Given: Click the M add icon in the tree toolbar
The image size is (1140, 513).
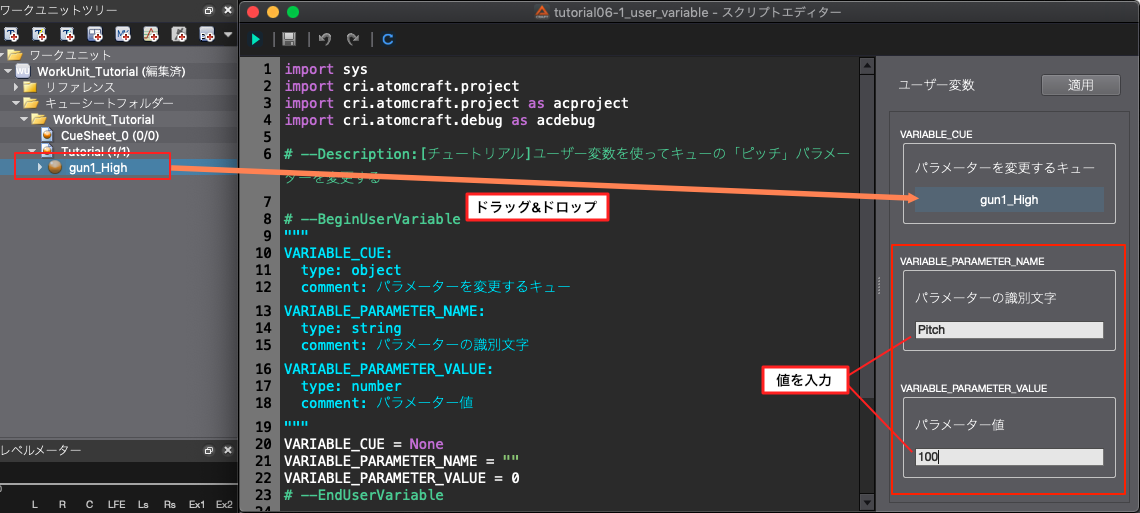Looking at the screenshot, I should (x=123, y=33).
